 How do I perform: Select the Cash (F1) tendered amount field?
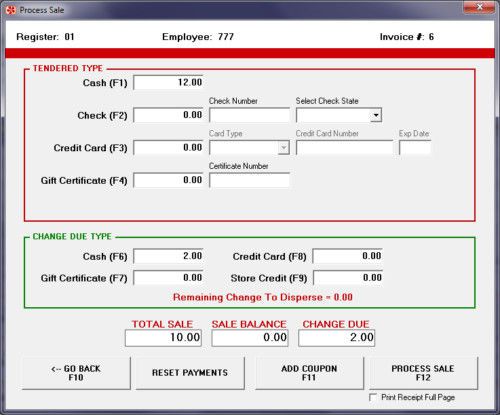pyautogui.click(x=168, y=82)
